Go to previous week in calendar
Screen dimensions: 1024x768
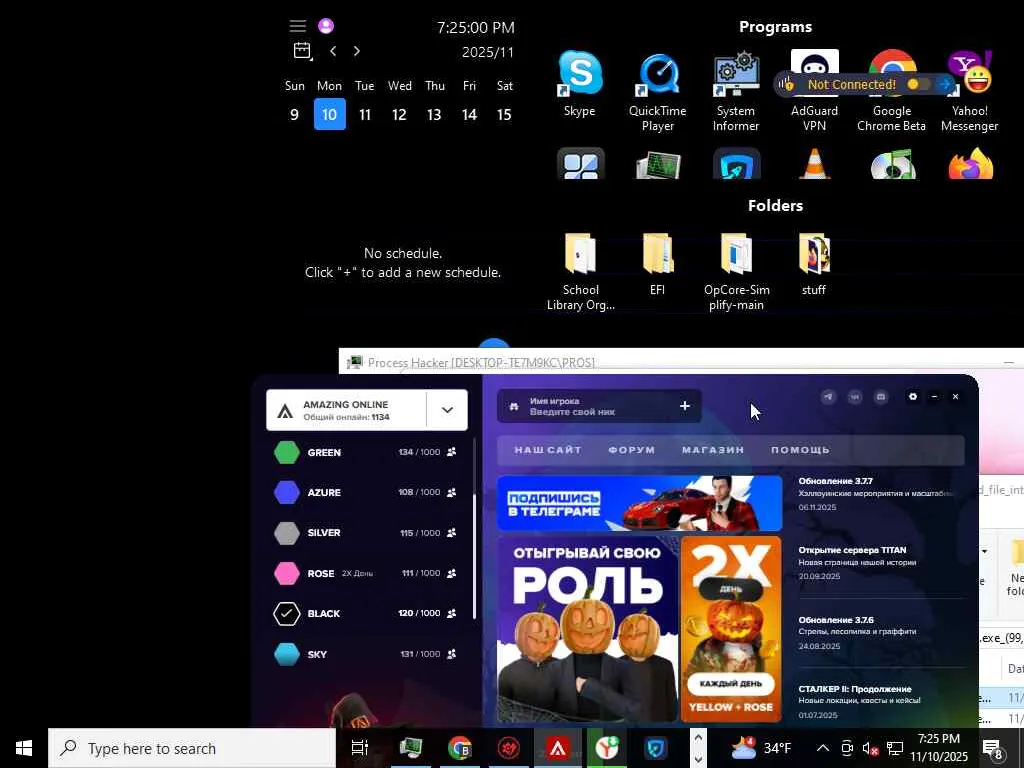pyautogui.click(x=333, y=51)
